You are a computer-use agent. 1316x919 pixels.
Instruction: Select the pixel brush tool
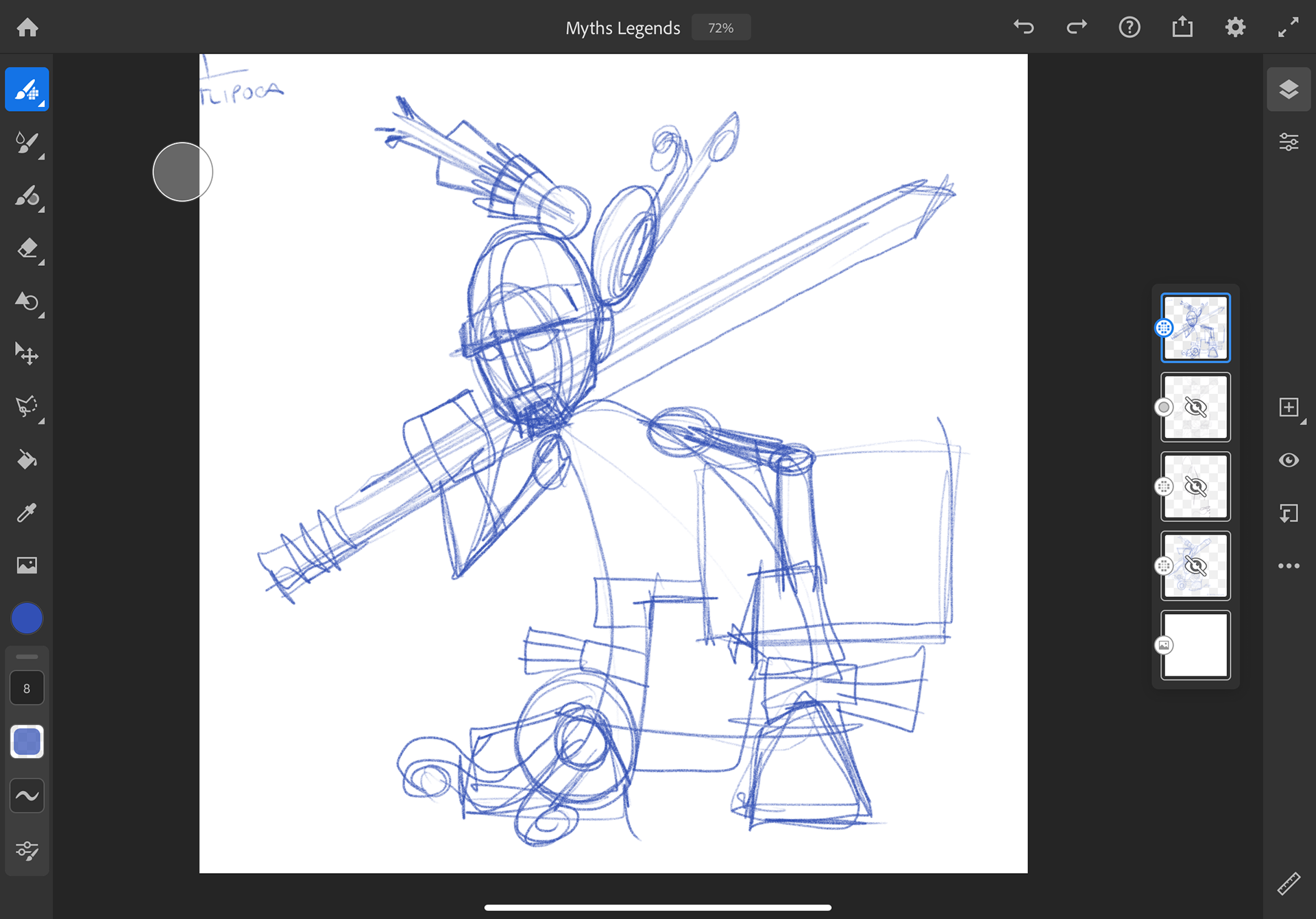tap(27, 90)
